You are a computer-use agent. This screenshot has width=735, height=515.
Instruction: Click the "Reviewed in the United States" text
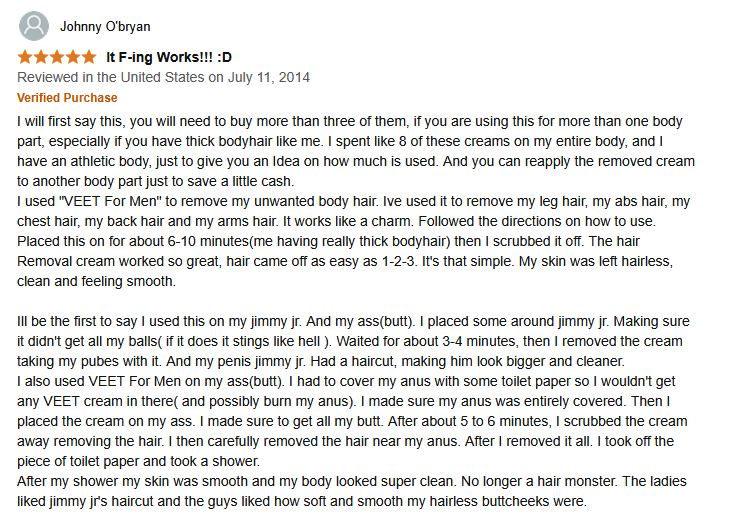pos(111,77)
